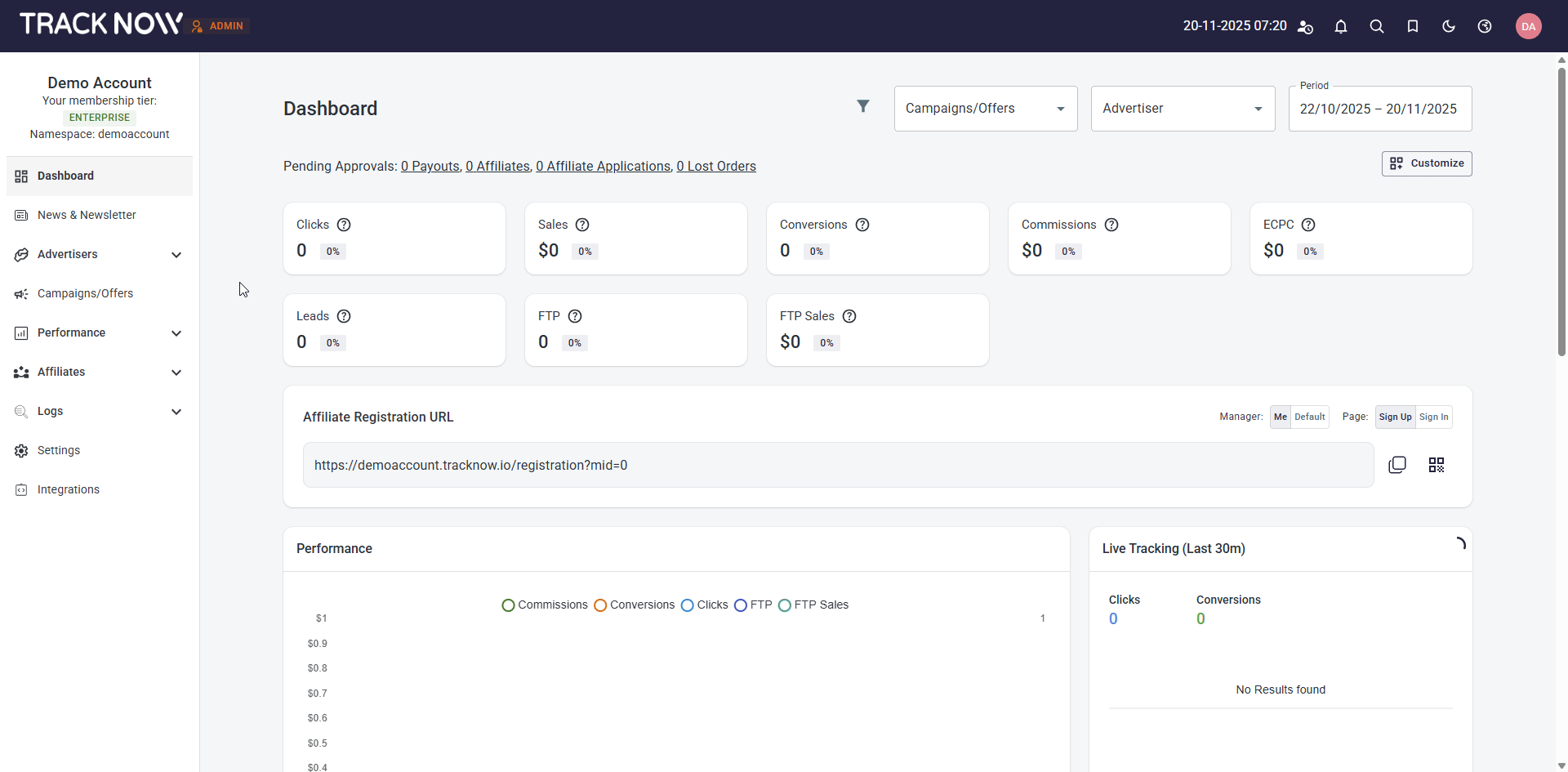Toggle dark mode with the moon icon
Screen dimensions: 1568x772
pos(1448,26)
